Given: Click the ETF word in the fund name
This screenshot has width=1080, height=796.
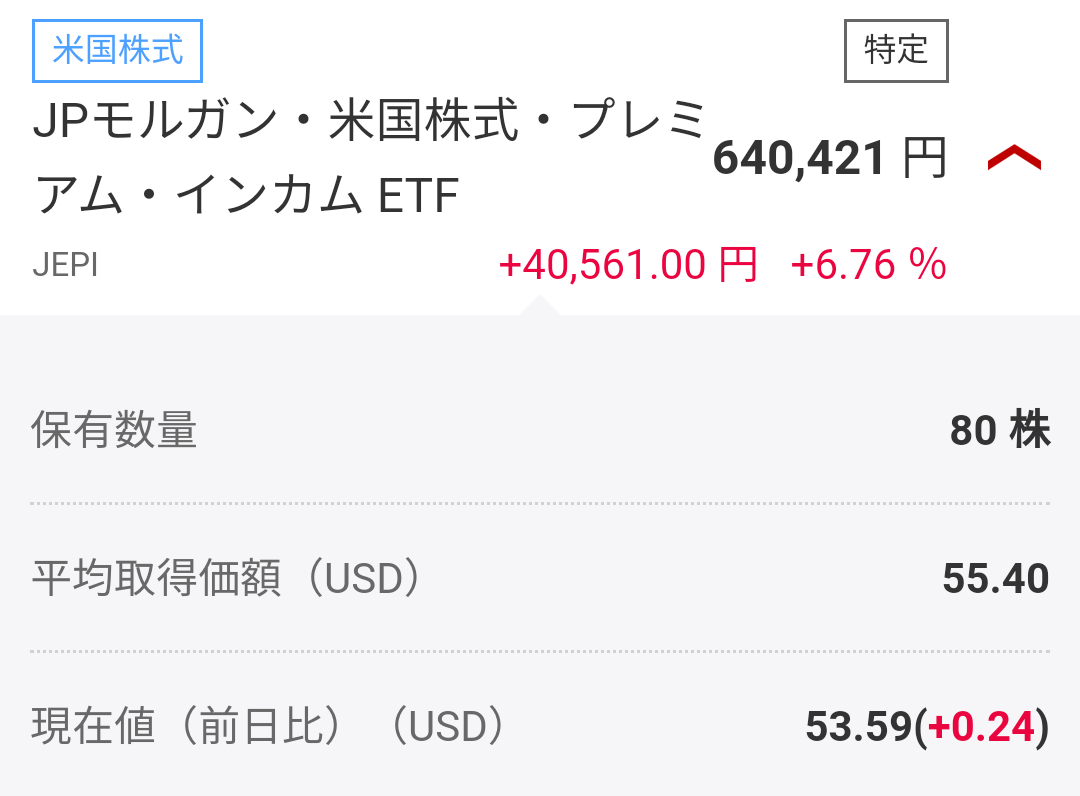Looking at the screenshot, I should click(x=418, y=197).
